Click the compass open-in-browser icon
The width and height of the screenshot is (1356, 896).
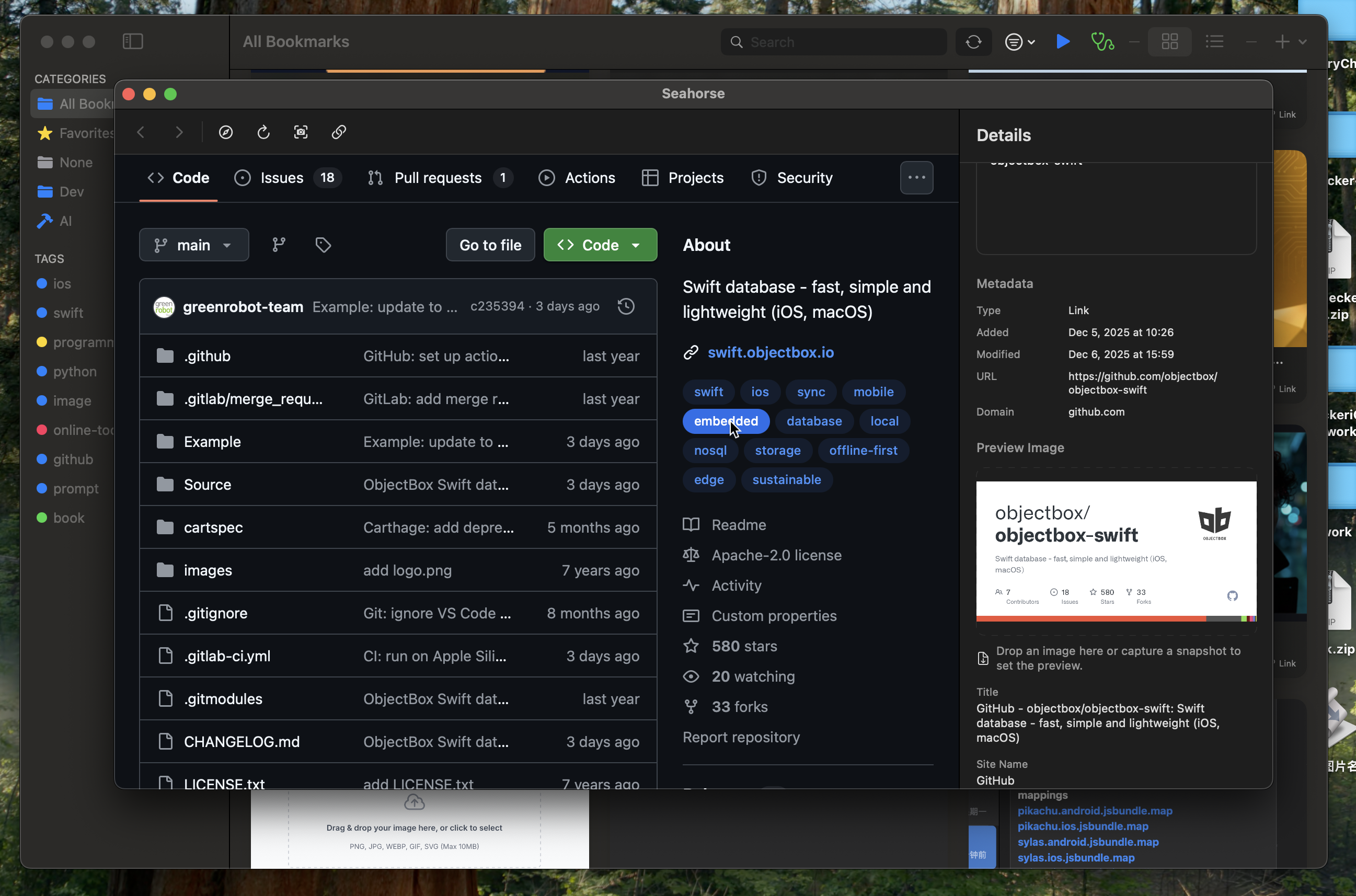(226, 133)
